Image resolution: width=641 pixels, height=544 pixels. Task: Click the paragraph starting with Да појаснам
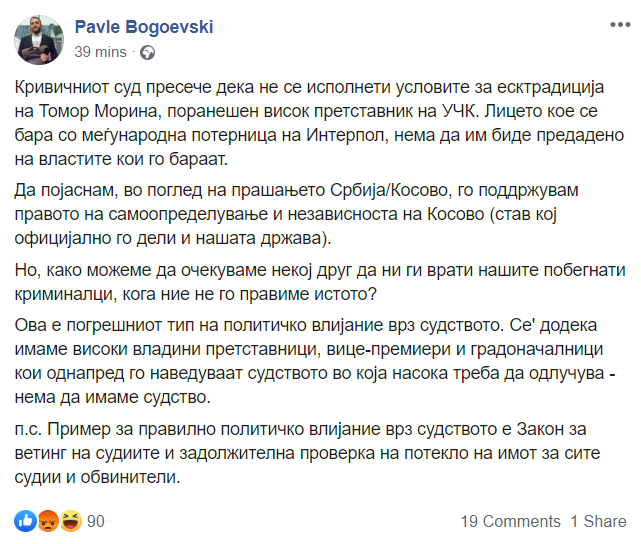pos(296,214)
